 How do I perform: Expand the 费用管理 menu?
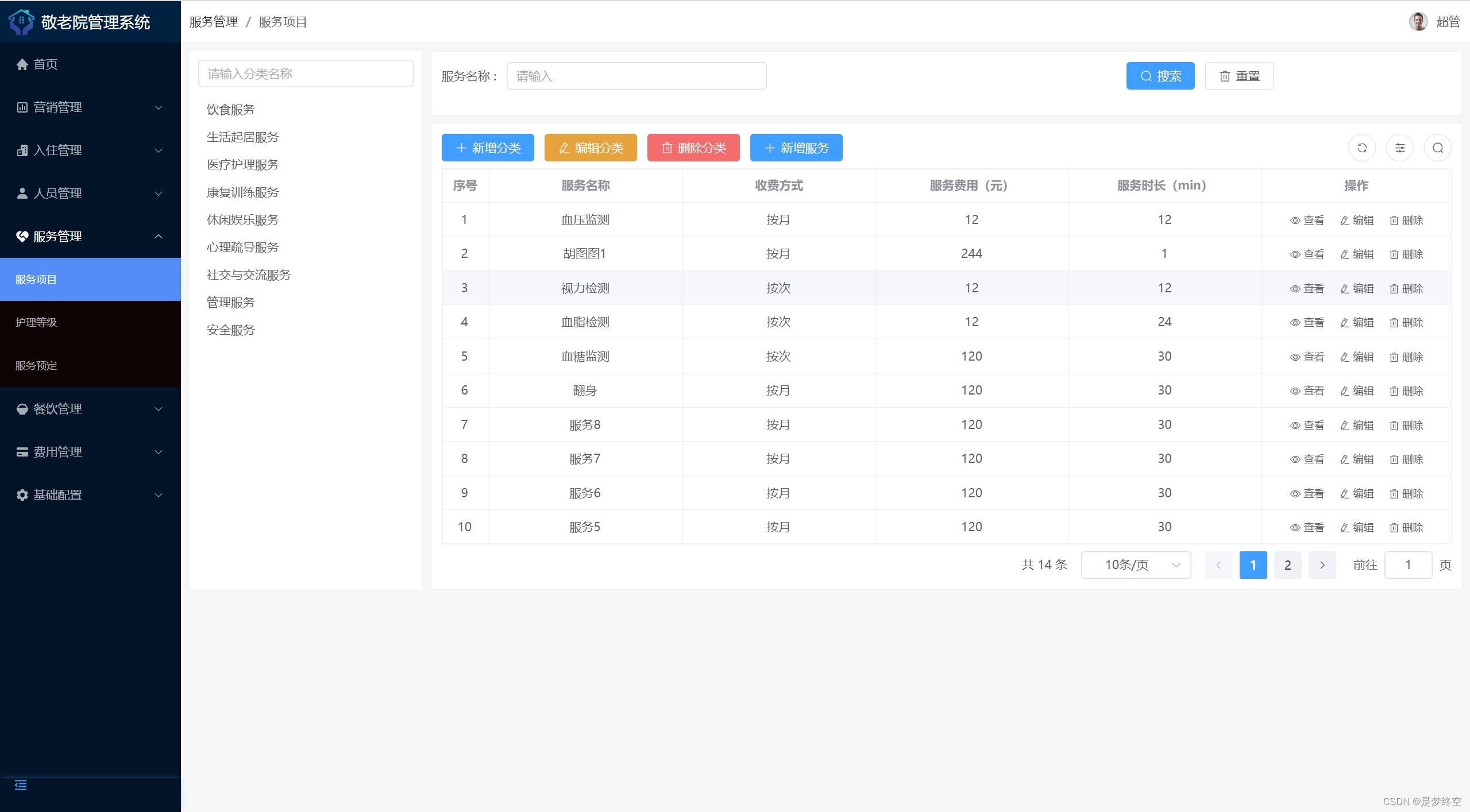(x=90, y=452)
